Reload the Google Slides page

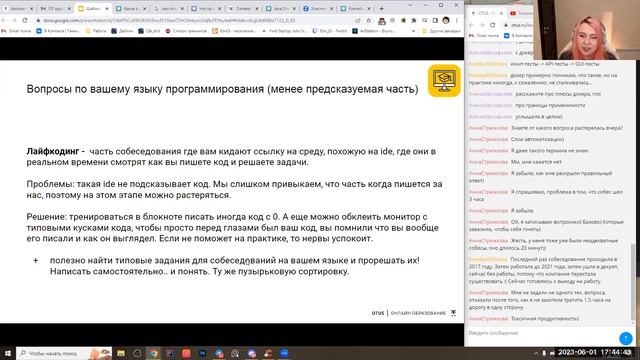[x=25, y=20]
